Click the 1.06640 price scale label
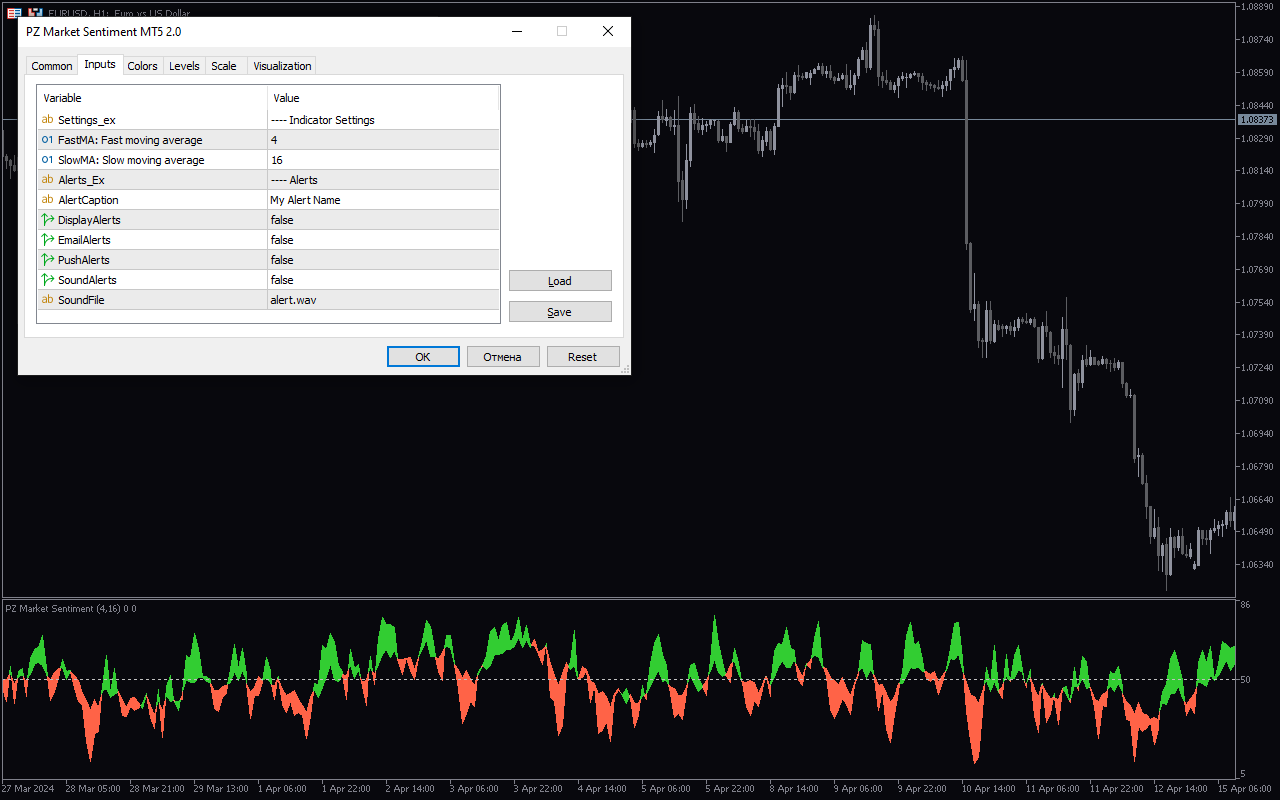The width and height of the screenshot is (1280, 800). [1256, 499]
